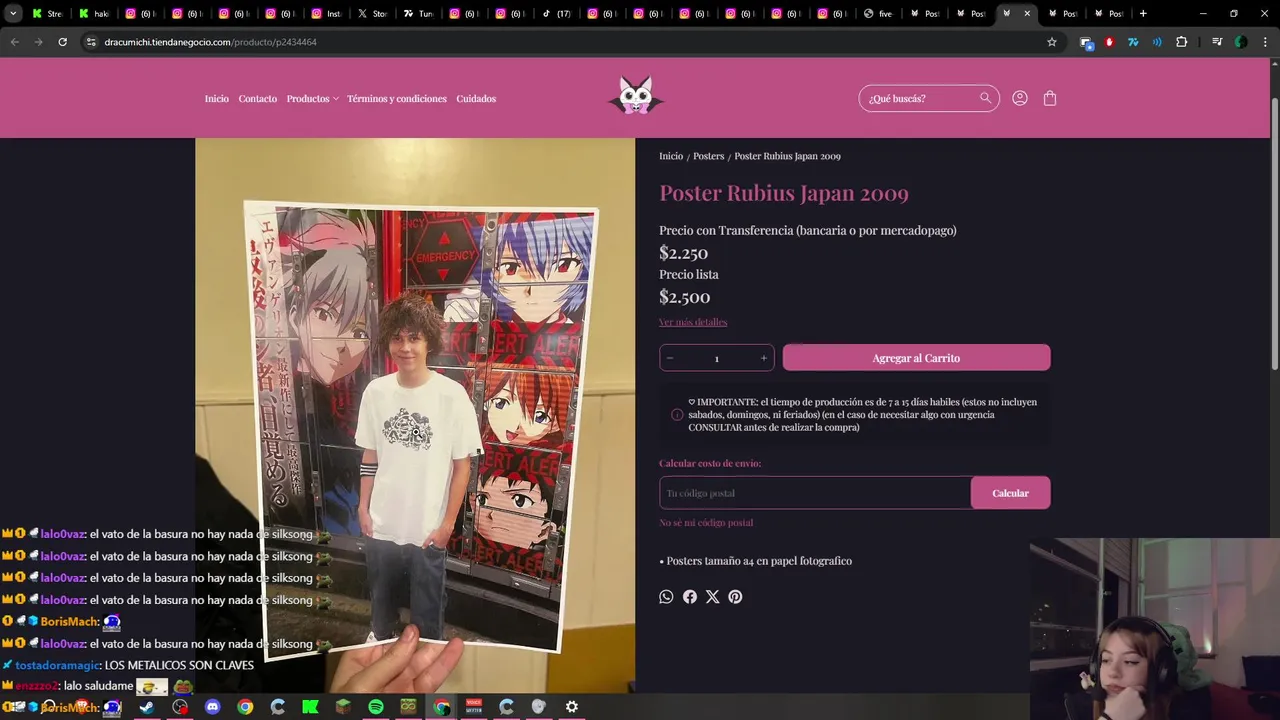Open Términos y condiciones page

pos(397,99)
